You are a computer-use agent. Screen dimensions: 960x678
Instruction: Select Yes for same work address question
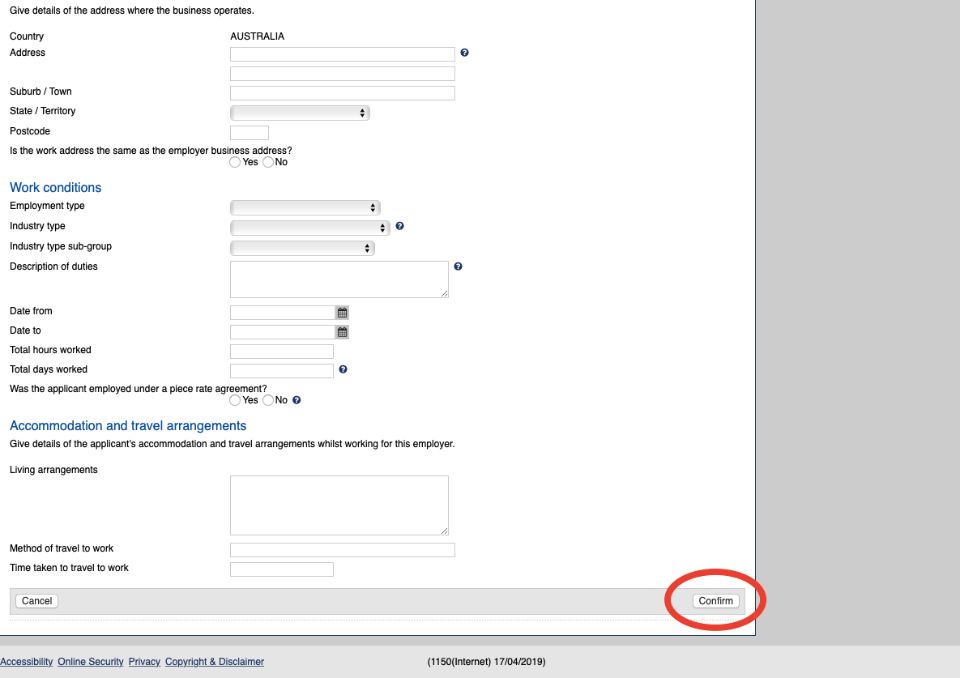pos(235,162)
